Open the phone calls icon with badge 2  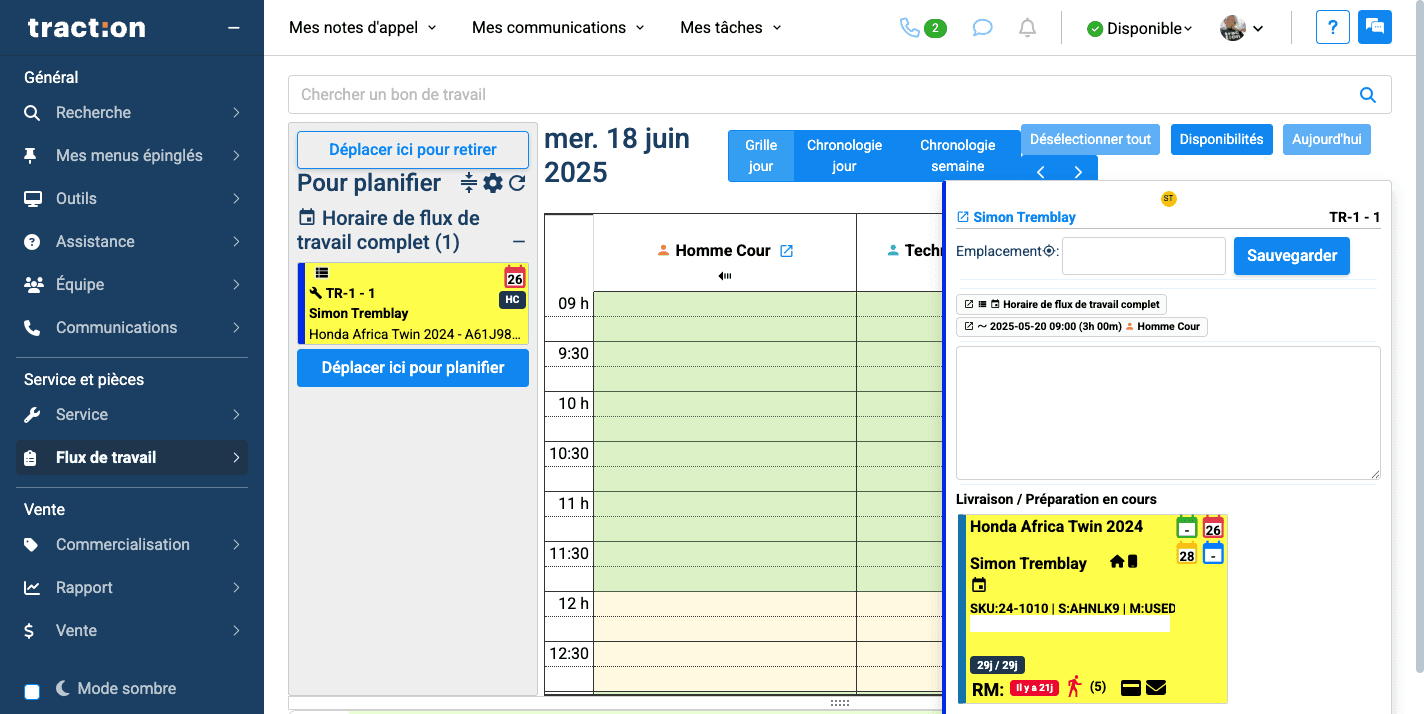click(923, 28)
